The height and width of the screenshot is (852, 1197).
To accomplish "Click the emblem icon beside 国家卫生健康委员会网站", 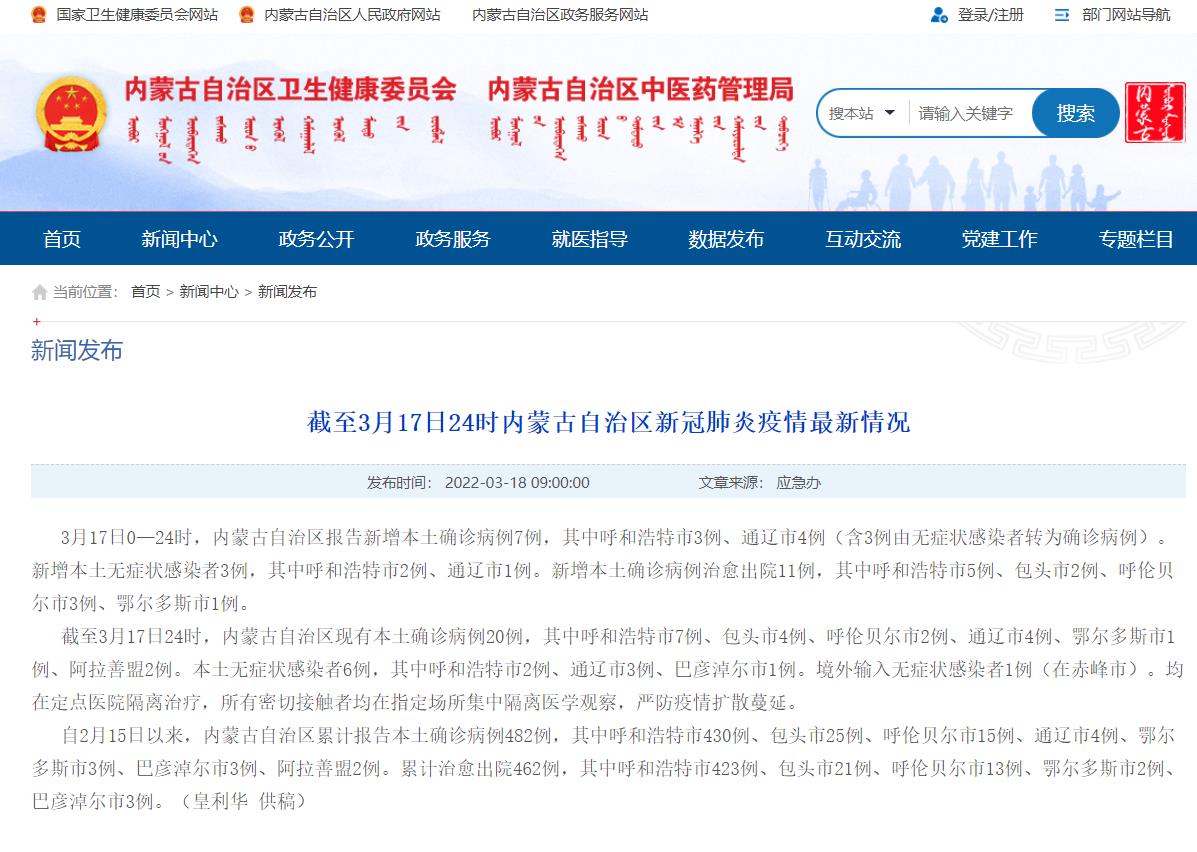I will pos(39,15).
